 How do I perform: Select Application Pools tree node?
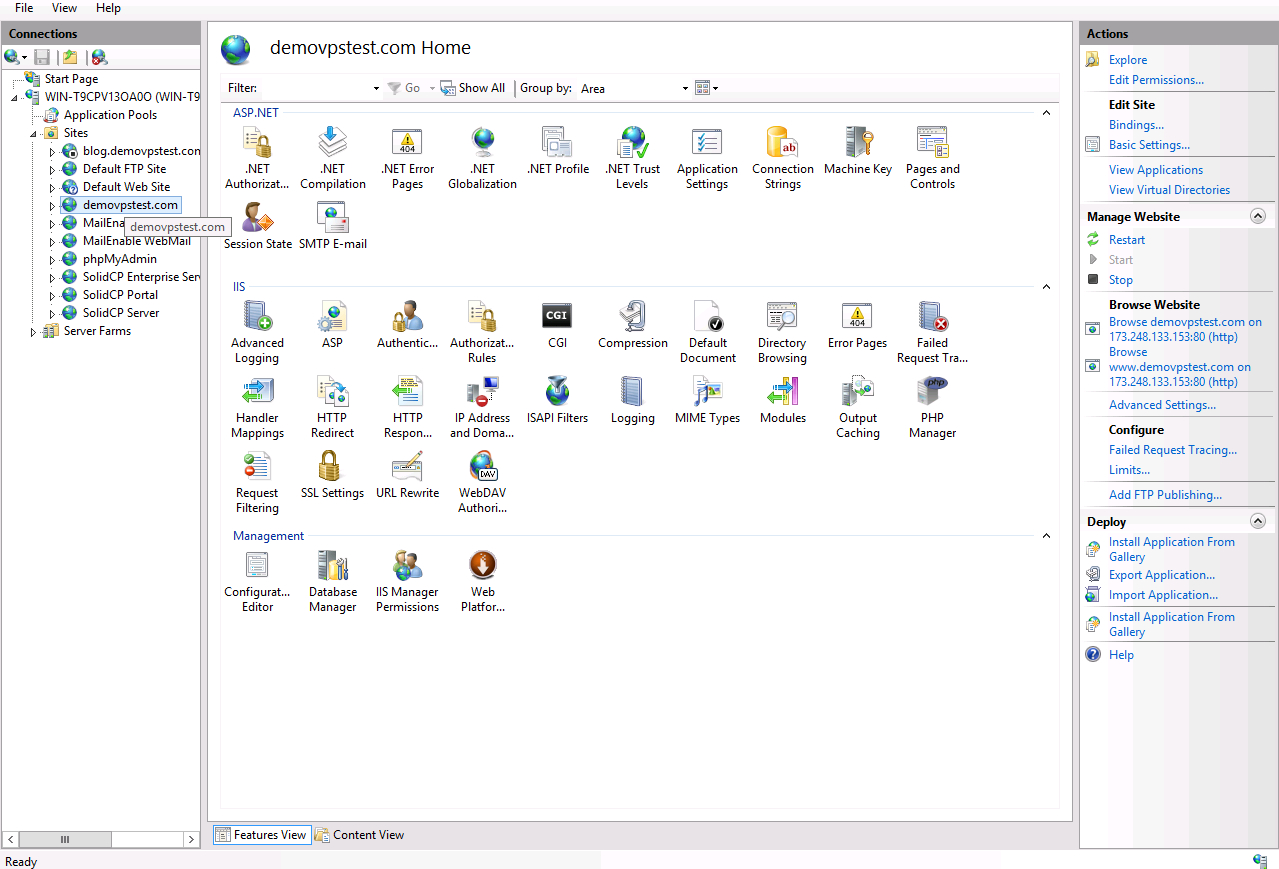point(110,115)
